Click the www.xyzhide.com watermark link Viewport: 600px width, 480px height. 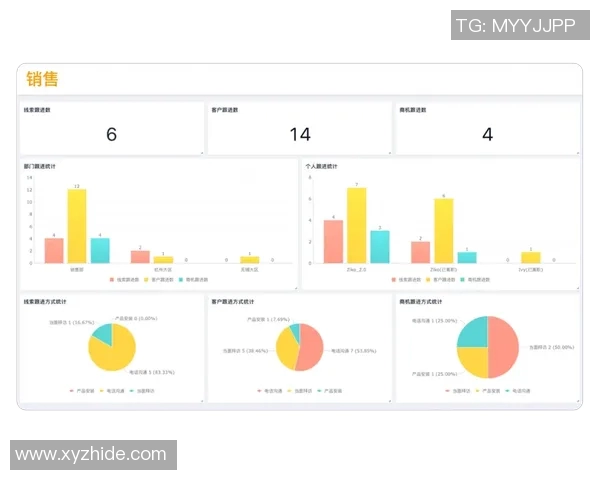tap(91, 454)
